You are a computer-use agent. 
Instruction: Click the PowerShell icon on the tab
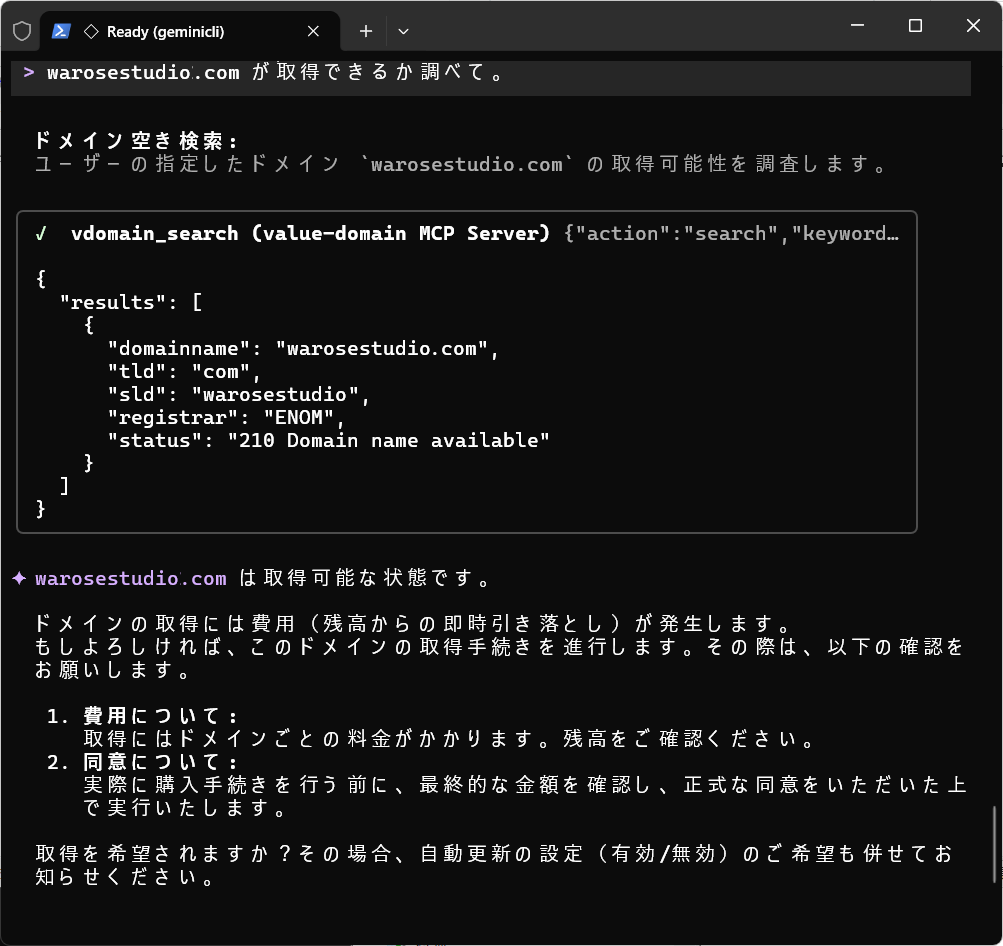[x=61, y=31]
